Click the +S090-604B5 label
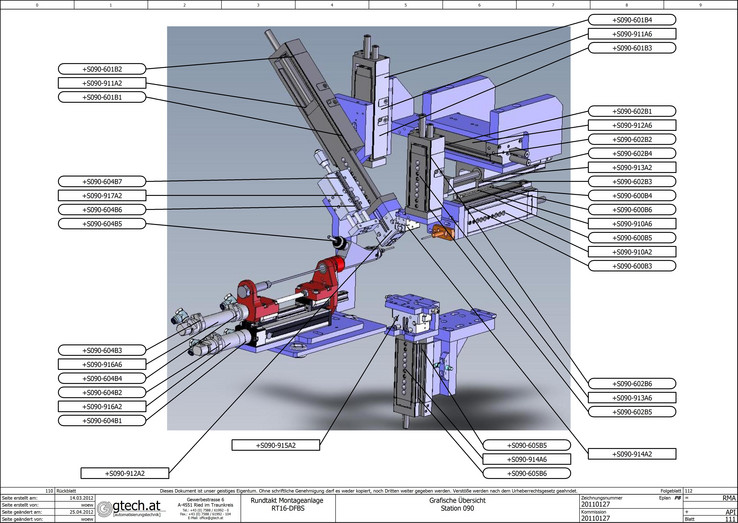Screen dimensions: 738x523 click(x=102, y=224)
